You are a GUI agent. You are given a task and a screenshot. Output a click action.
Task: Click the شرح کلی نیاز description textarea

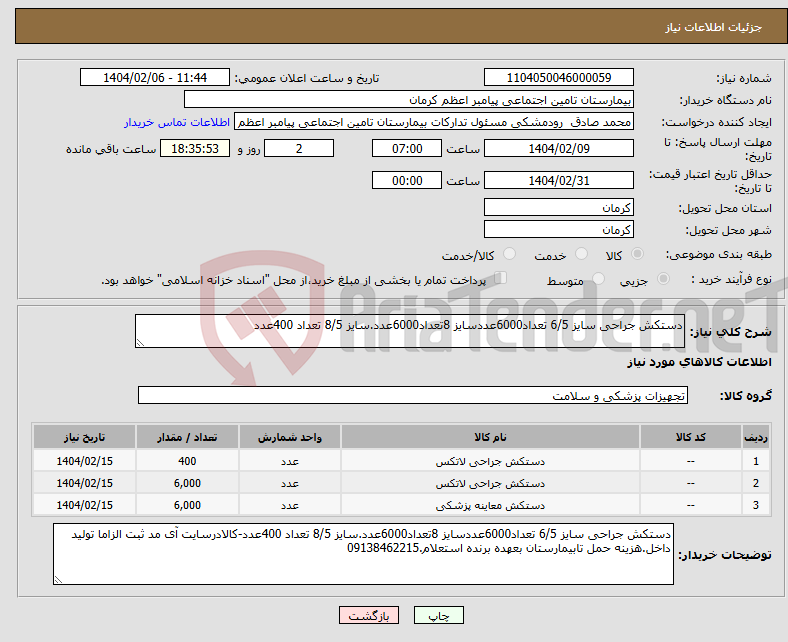(410, 331)
